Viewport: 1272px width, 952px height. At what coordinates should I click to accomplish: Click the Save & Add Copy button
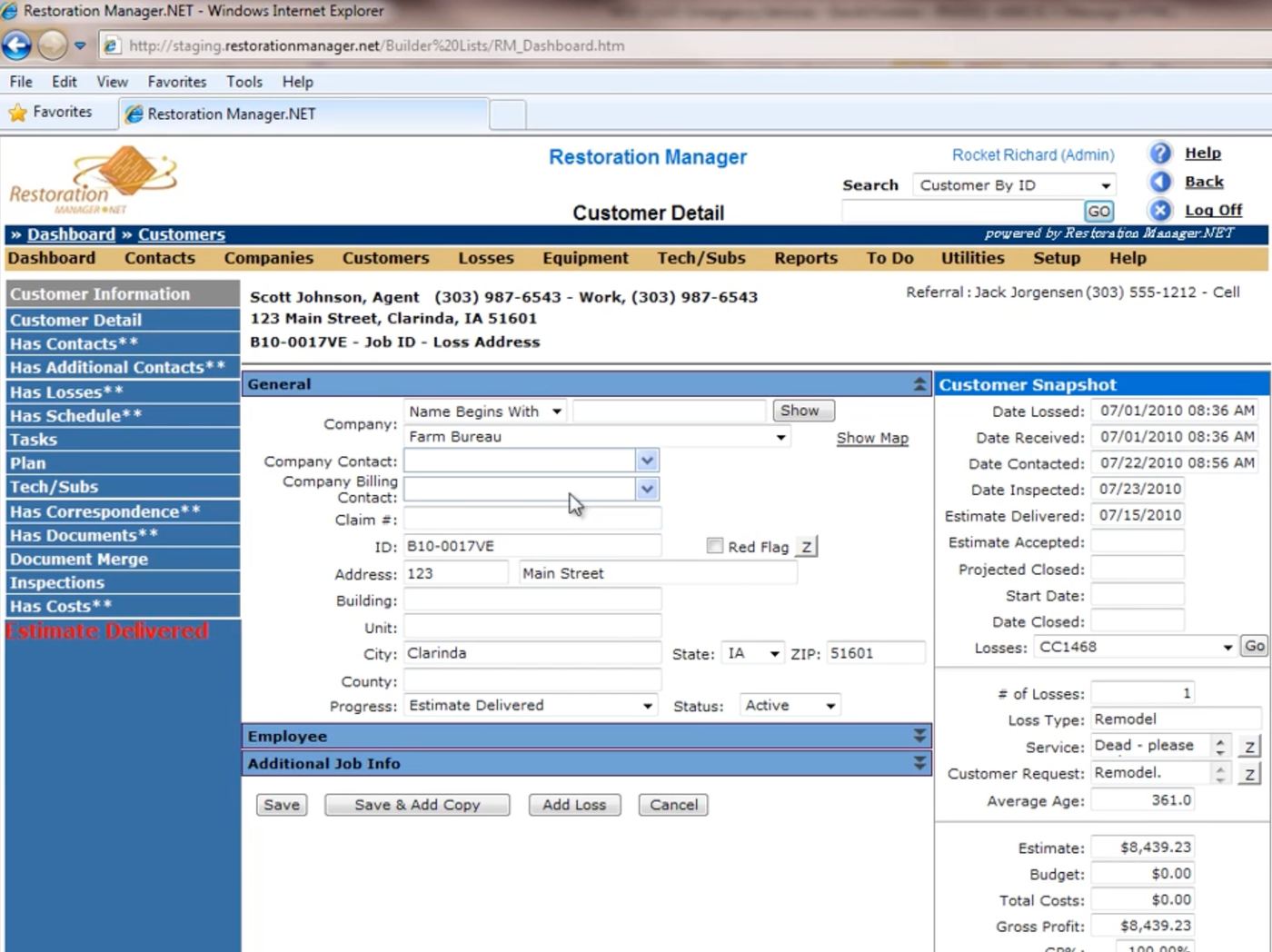point(417,805)
